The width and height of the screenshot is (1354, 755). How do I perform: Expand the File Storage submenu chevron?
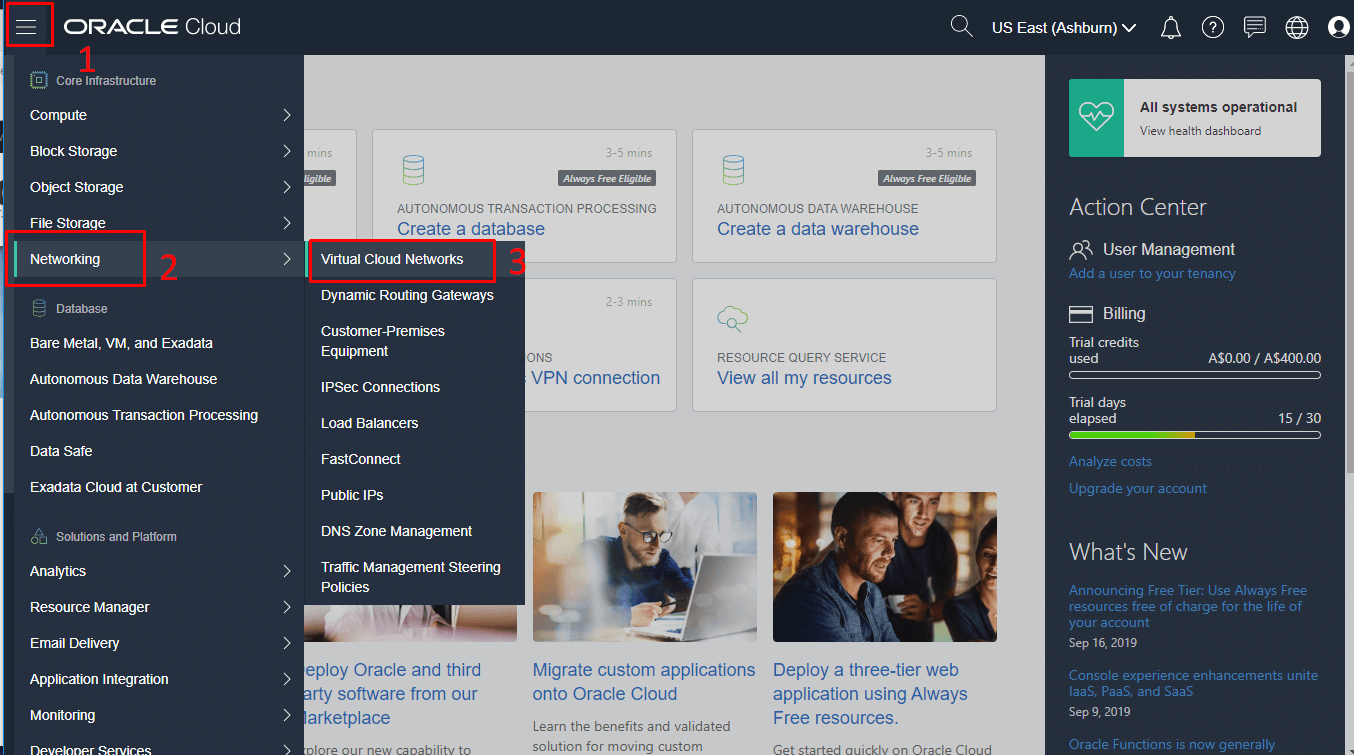287,223
